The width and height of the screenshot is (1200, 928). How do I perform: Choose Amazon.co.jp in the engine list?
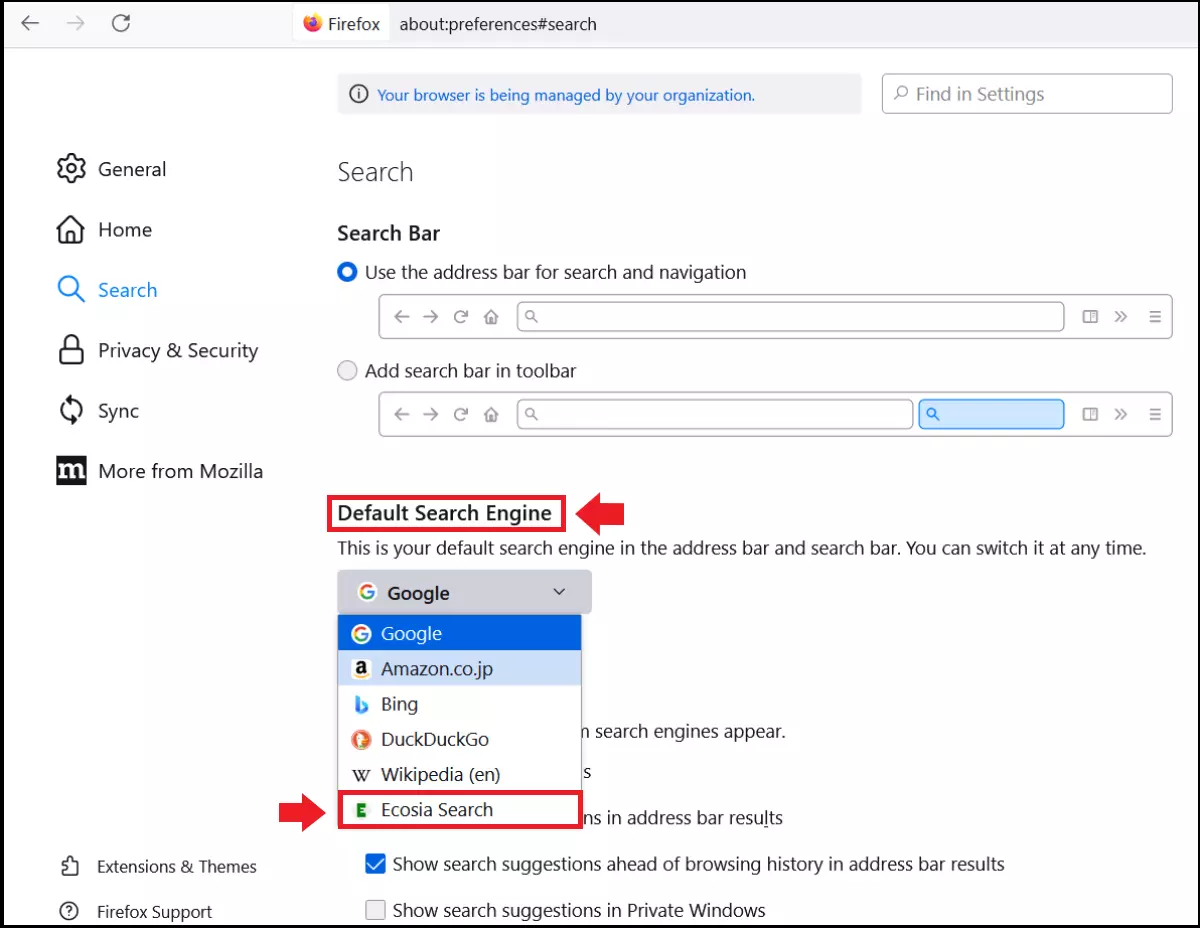tap(460, 669)
